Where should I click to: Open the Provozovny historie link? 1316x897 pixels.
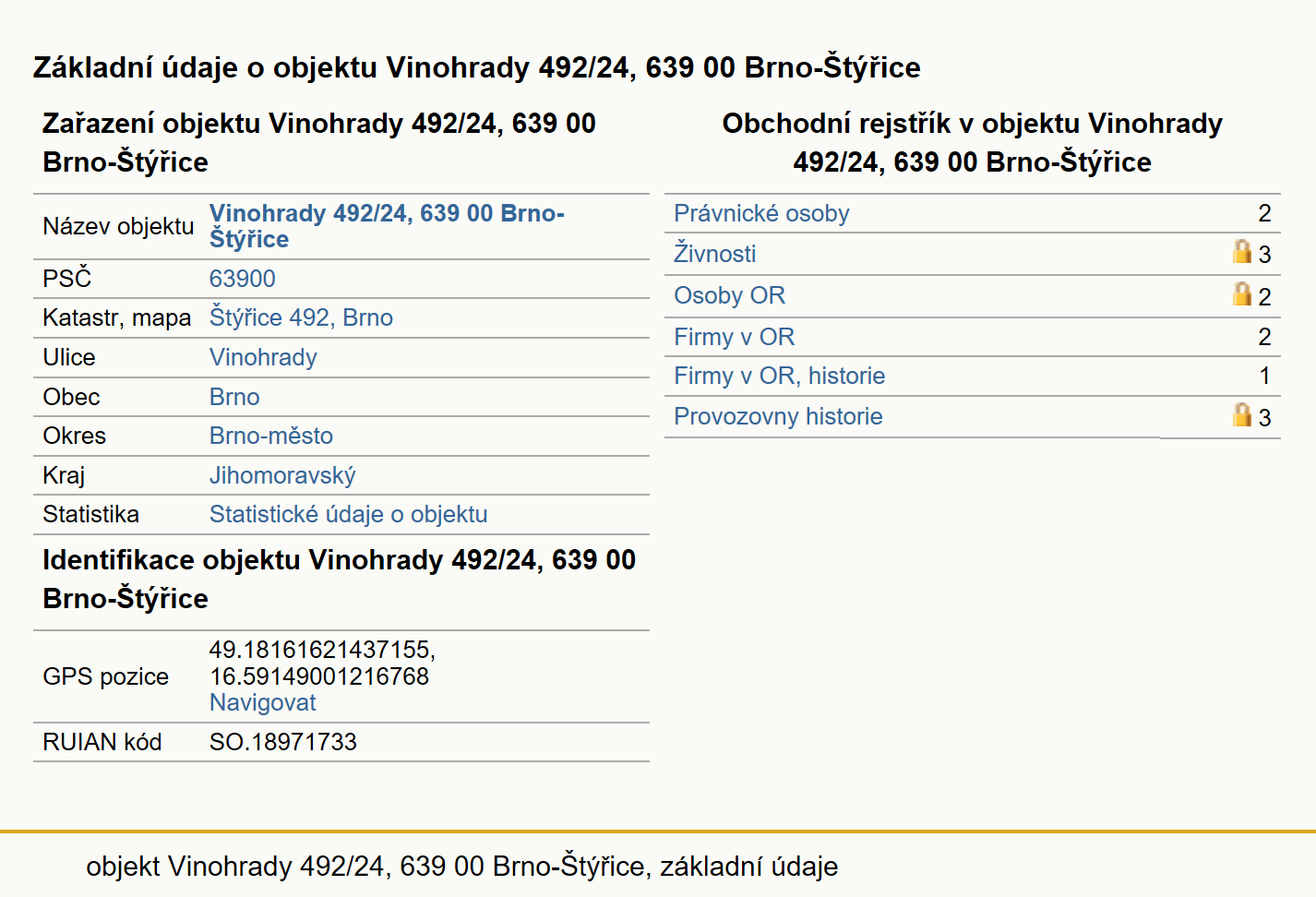[778, 416]
